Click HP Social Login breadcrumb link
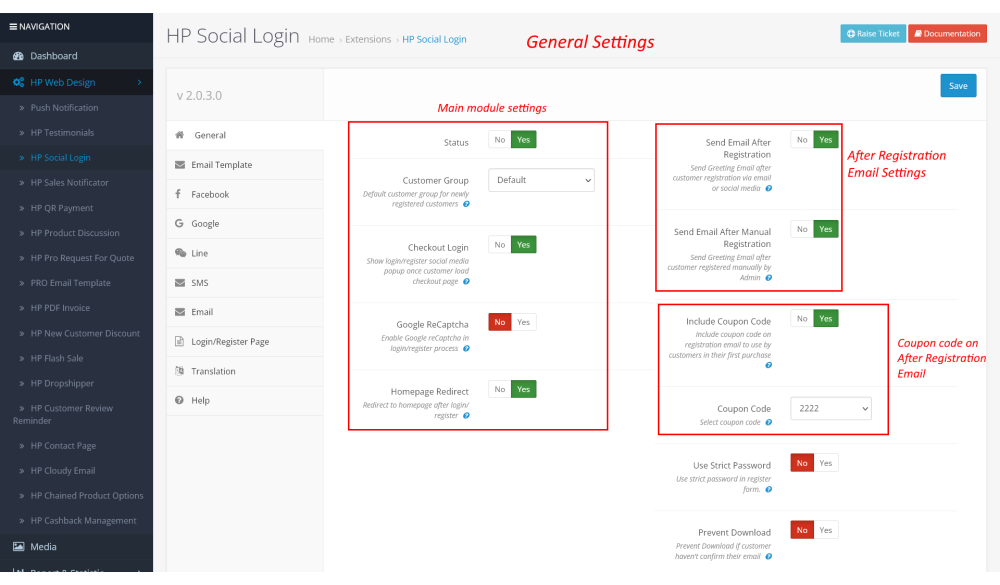 coord(434,40)
